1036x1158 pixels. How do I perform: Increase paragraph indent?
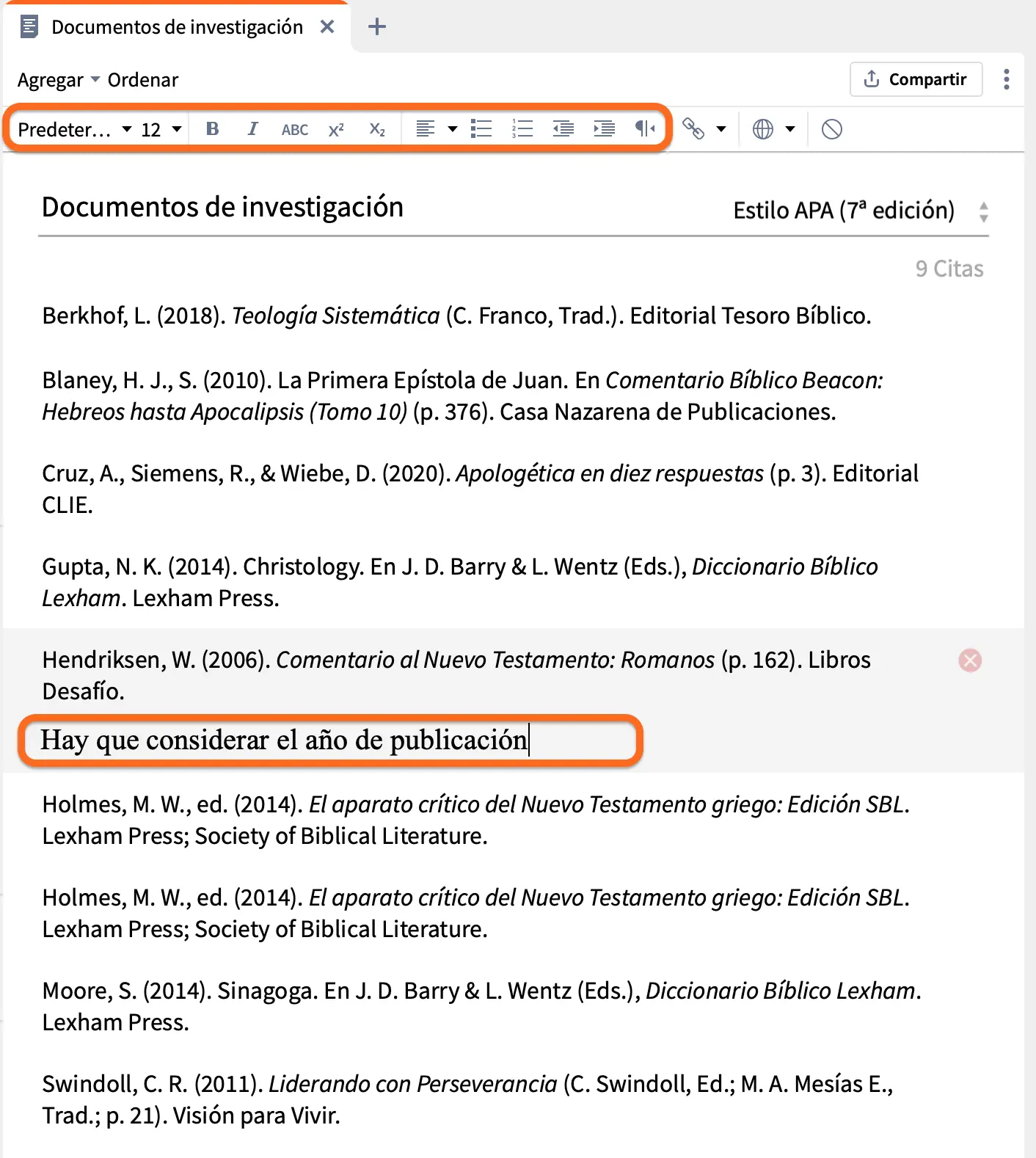click(x=605, y=129)
